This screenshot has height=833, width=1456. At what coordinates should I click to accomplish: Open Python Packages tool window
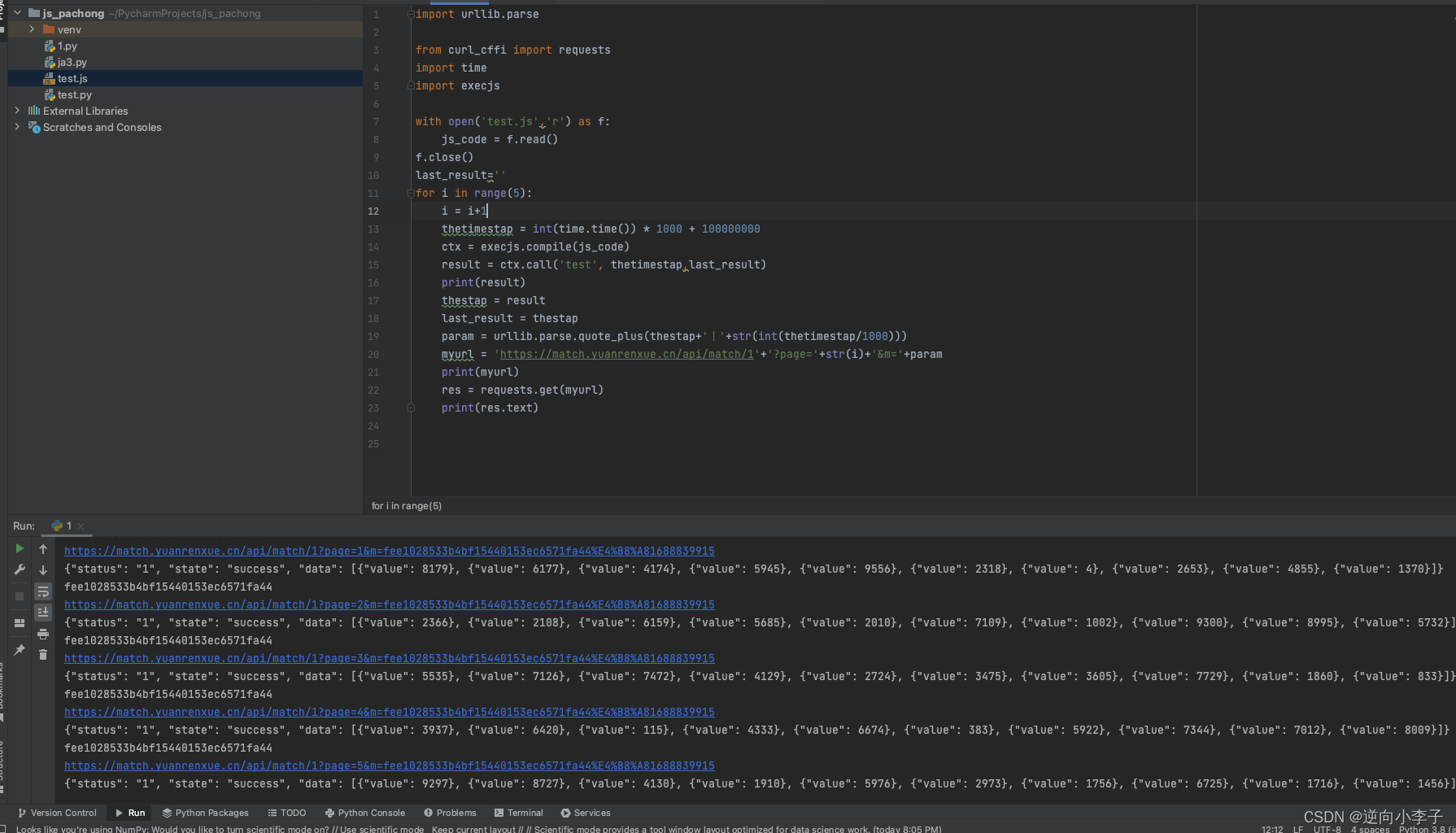pos(206,813)
